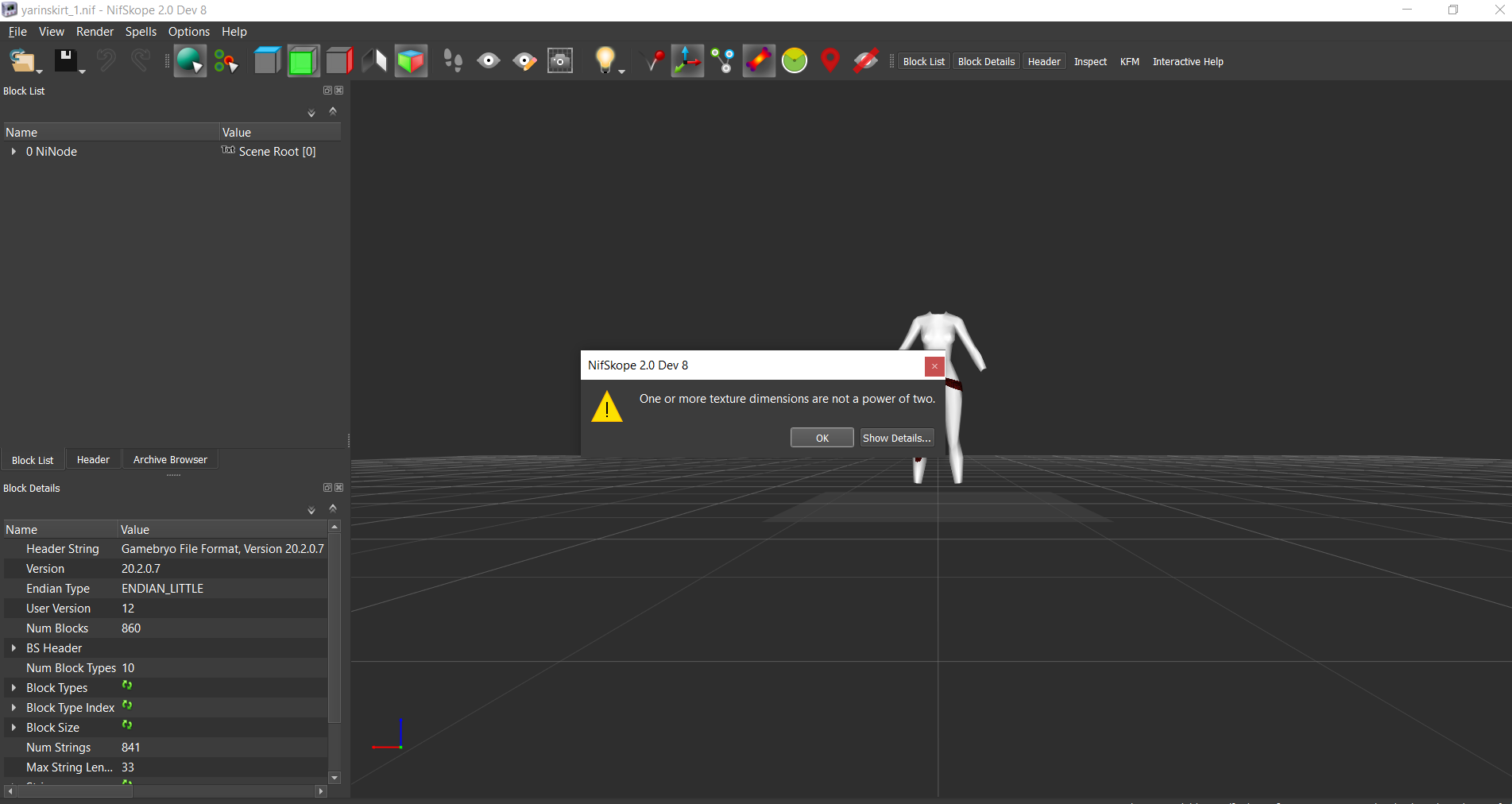Toggle the colorful texture display icon
Screen dimensions: 1512x804
(x=759, y=60)
